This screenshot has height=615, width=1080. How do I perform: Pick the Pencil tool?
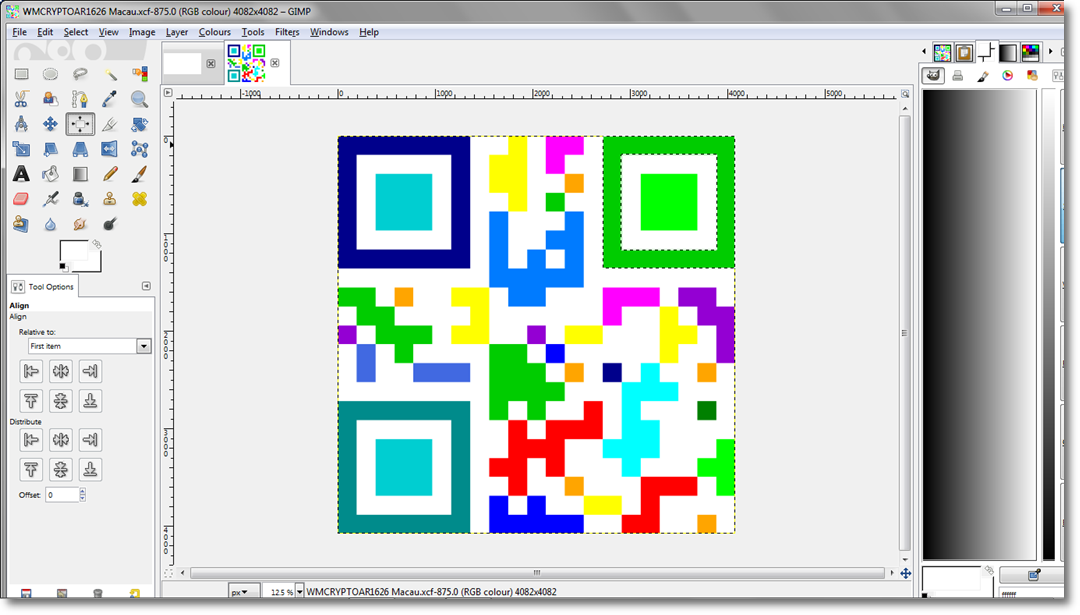click(110, 174)
